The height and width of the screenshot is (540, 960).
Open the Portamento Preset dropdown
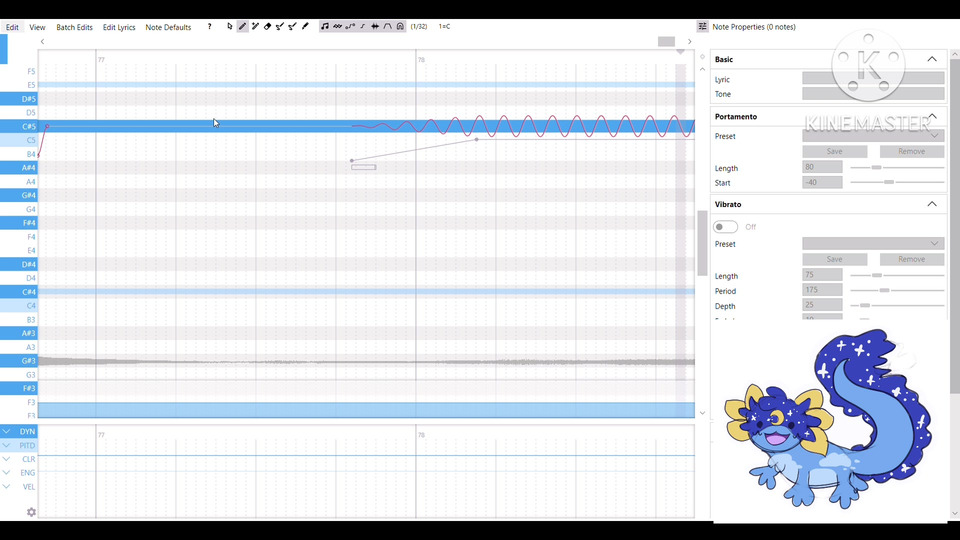(x=873, y=136)
